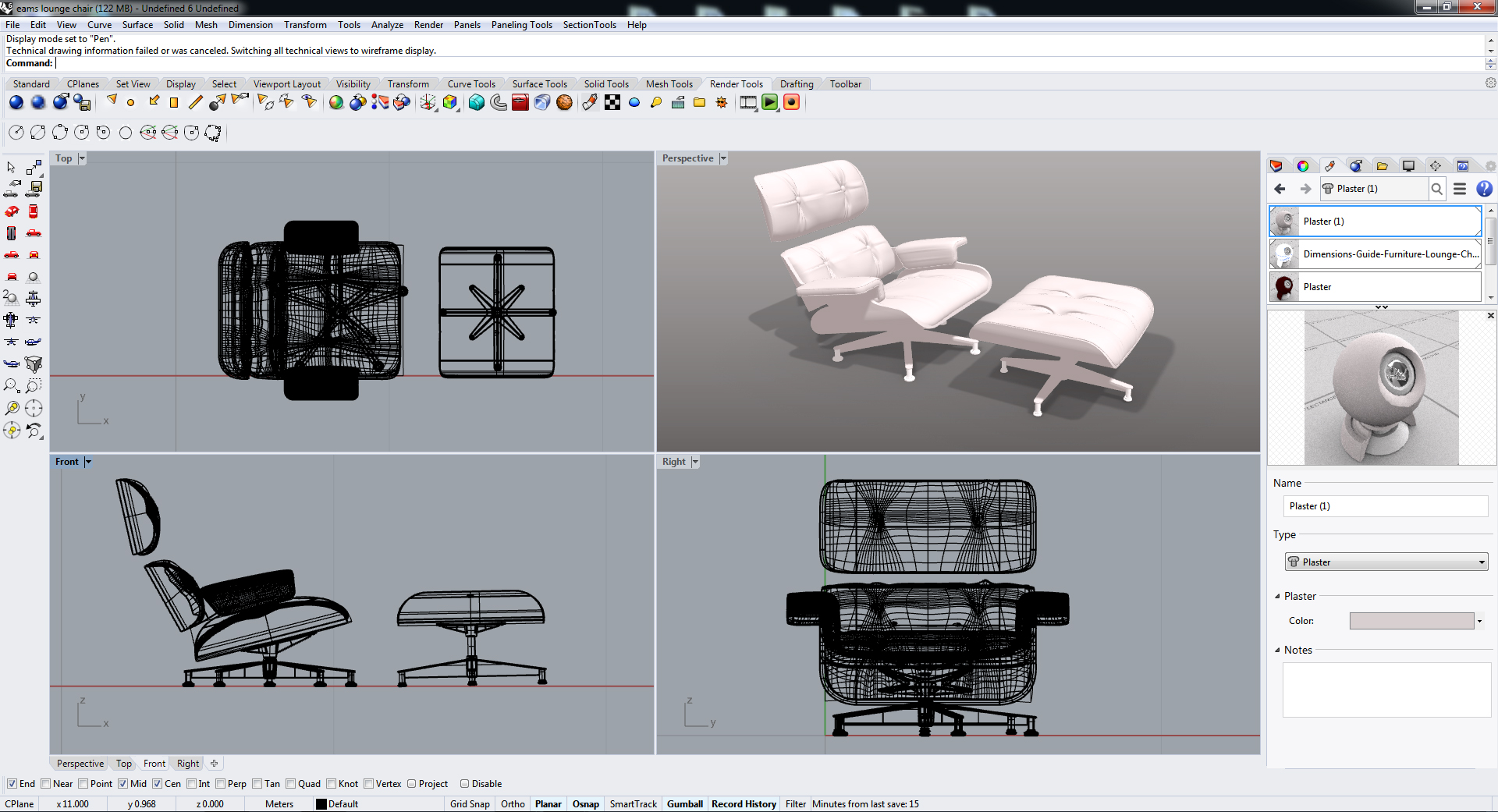The width and height of the screenshot is (1498, 812).
Task: Open the Analyze menu
Action: [387, 25]
